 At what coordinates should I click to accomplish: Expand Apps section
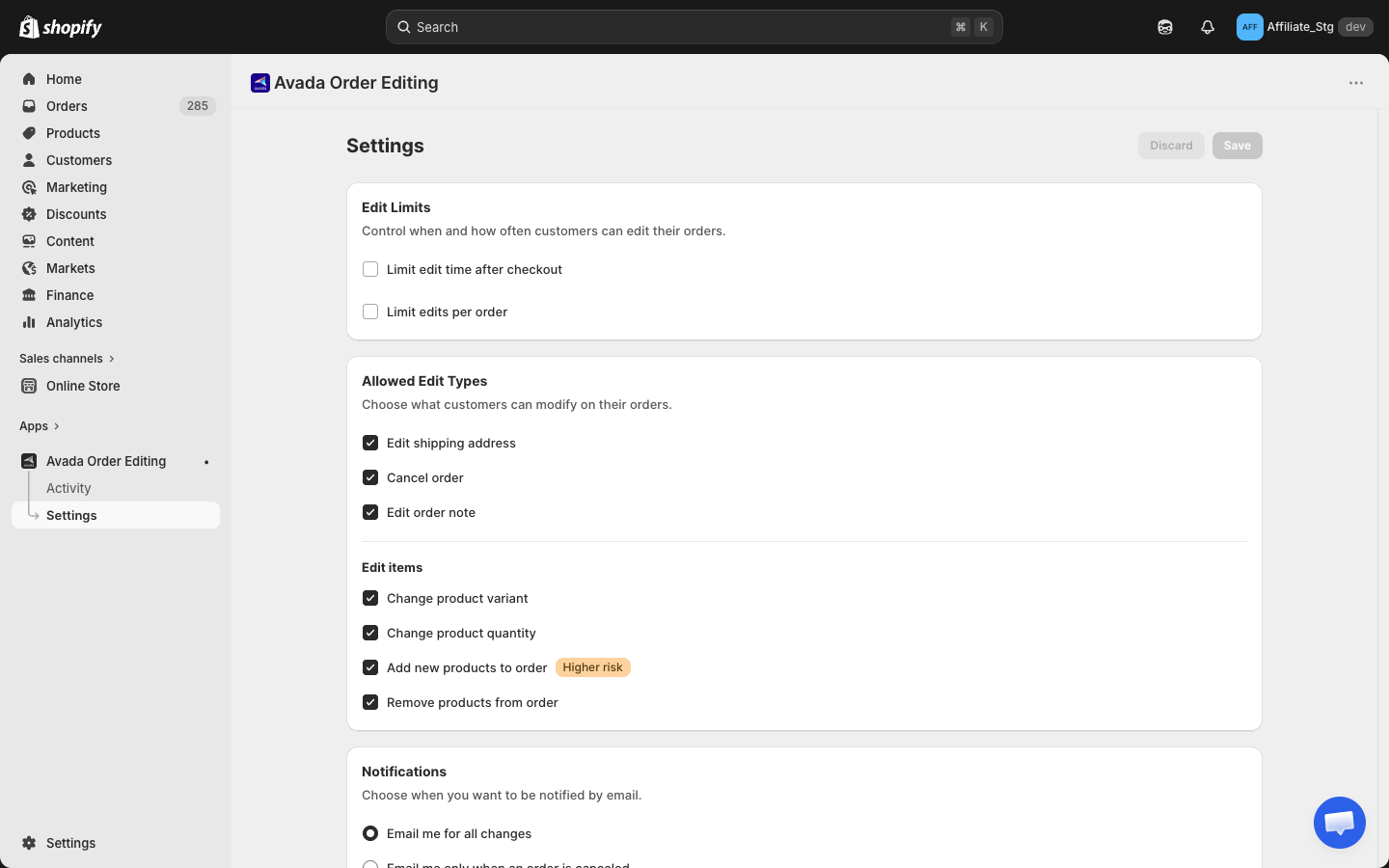40,426
